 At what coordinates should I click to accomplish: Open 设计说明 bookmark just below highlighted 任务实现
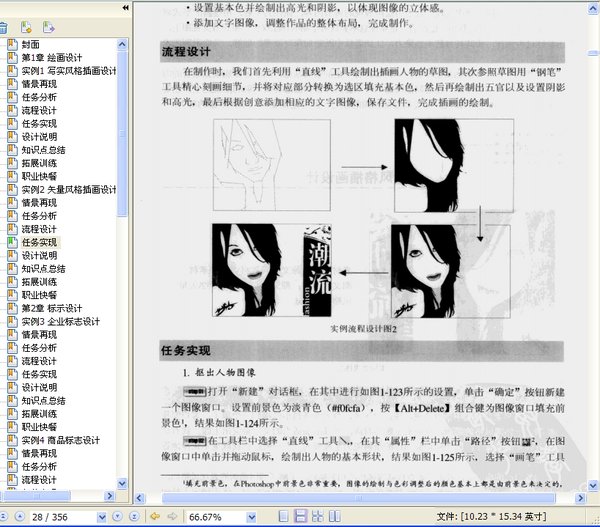(x=39, y=255)
